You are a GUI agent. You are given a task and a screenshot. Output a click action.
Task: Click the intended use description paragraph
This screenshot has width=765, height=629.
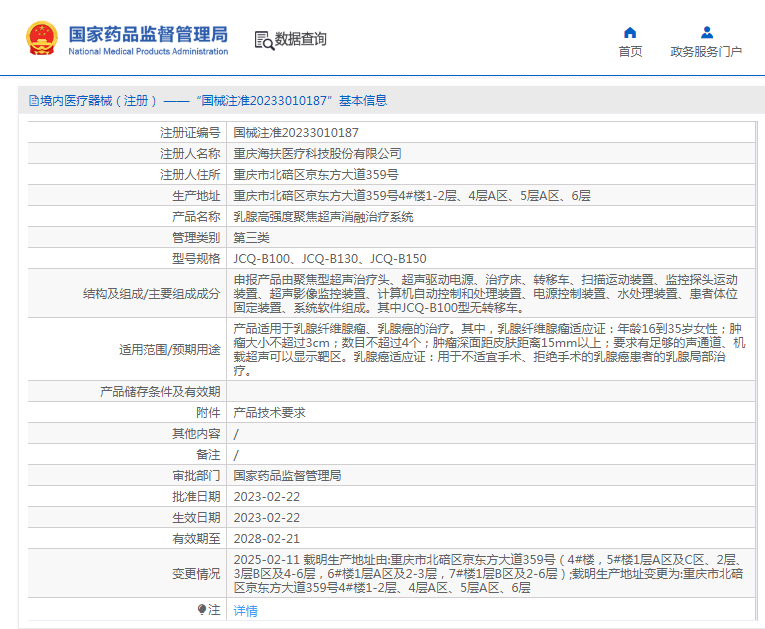click(x=489, y=349)
